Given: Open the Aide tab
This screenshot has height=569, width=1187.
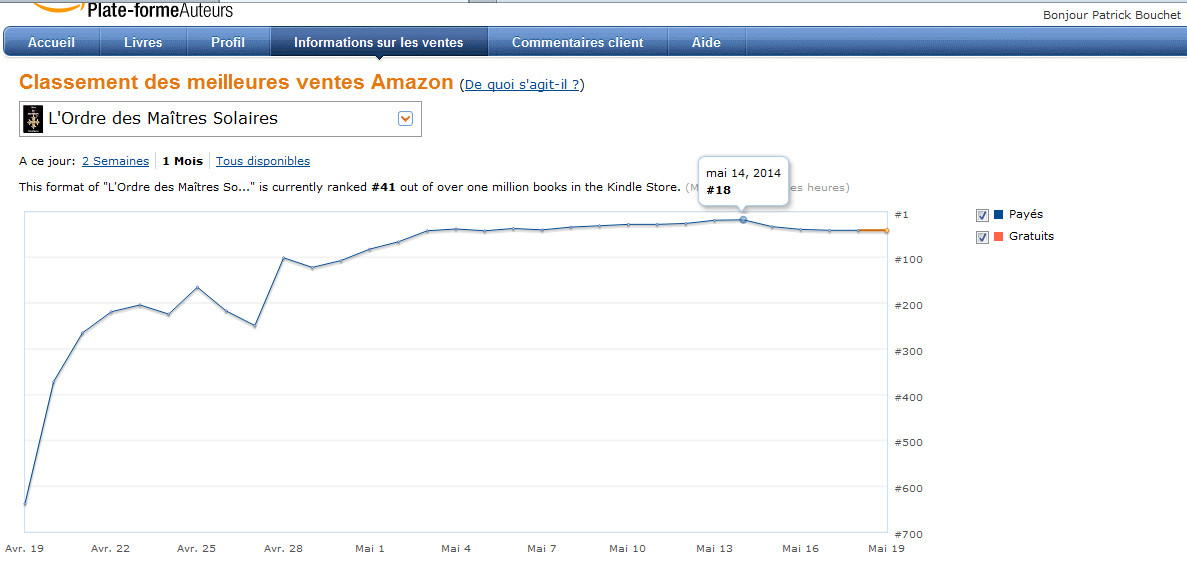Looking at the screenshot, I should point(706,42).
